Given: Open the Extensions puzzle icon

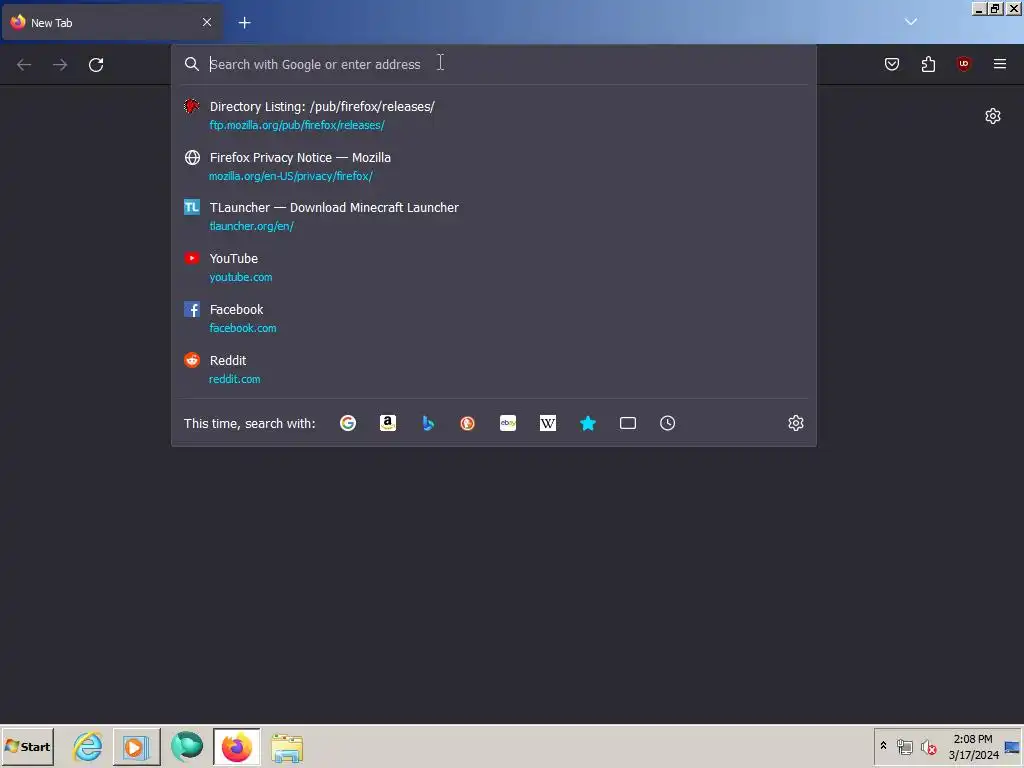Looking at the screenshot, I should [x=928, y=64].
